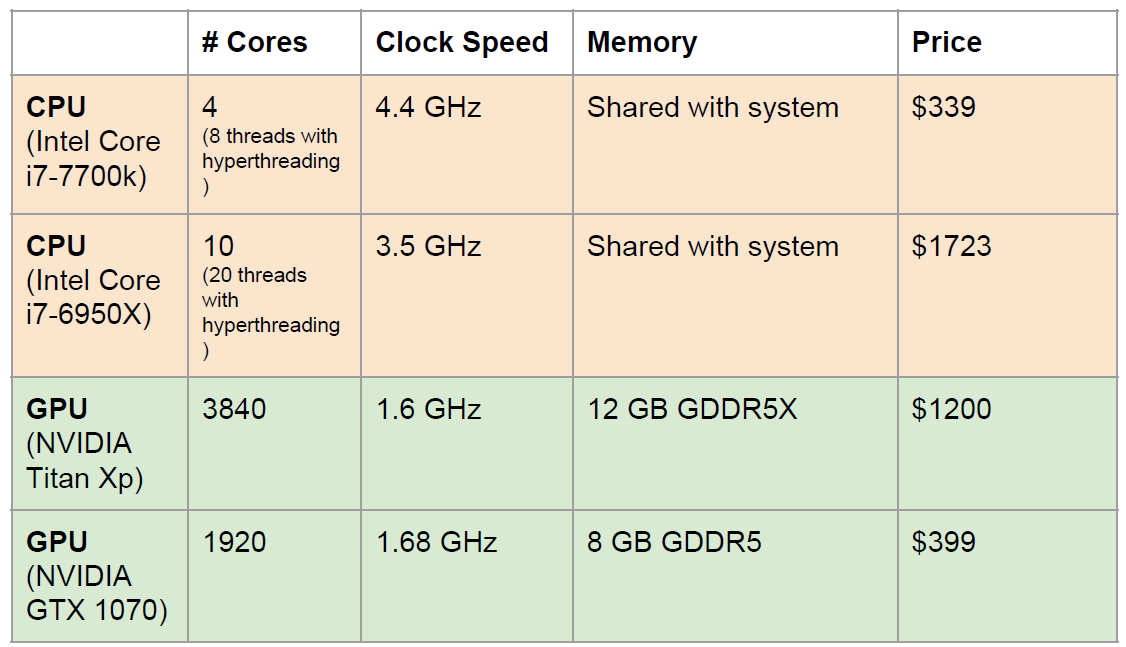Click the 4.4 GHz clock speed cell
Viewport: 1126px width, 647px height.
(428, 108)
